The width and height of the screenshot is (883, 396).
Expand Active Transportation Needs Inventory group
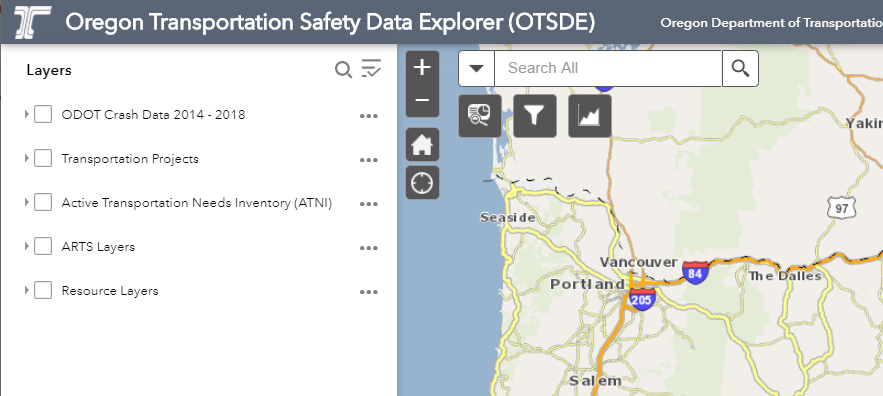pos(26,202)
